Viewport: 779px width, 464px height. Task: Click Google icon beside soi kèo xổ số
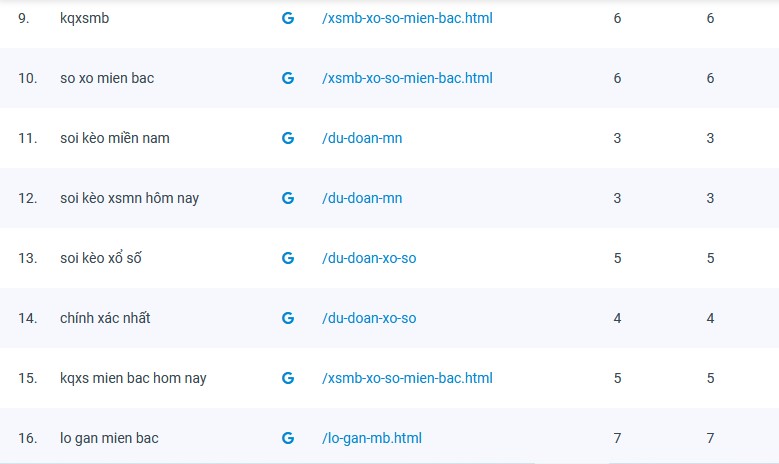[x=288, y=258]
